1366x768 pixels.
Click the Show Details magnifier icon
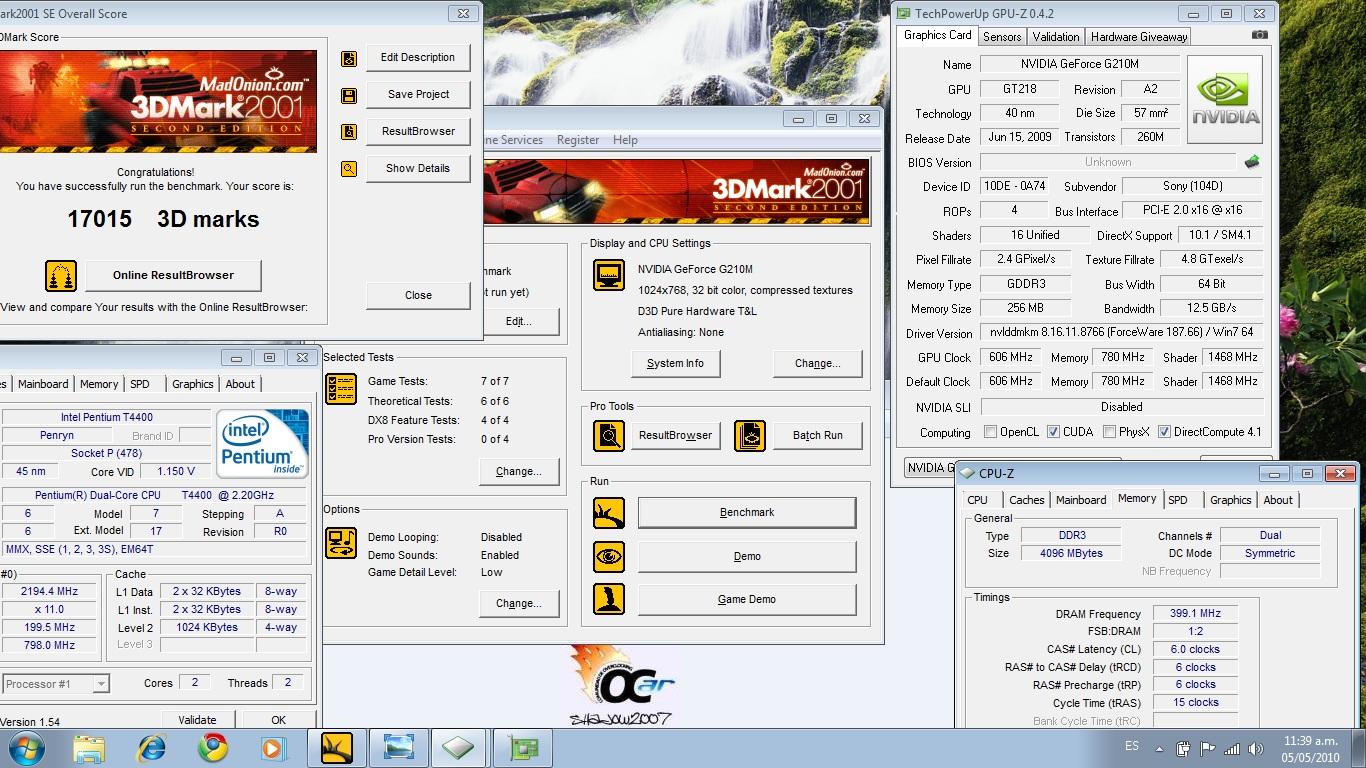coord(348,169)
